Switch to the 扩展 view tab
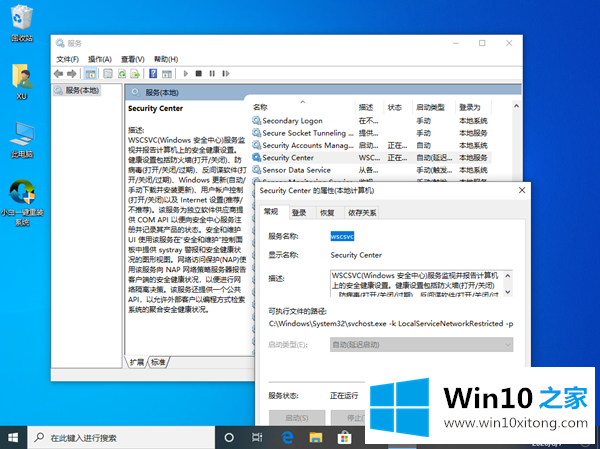600x449 pixels. tap(137, 362)
